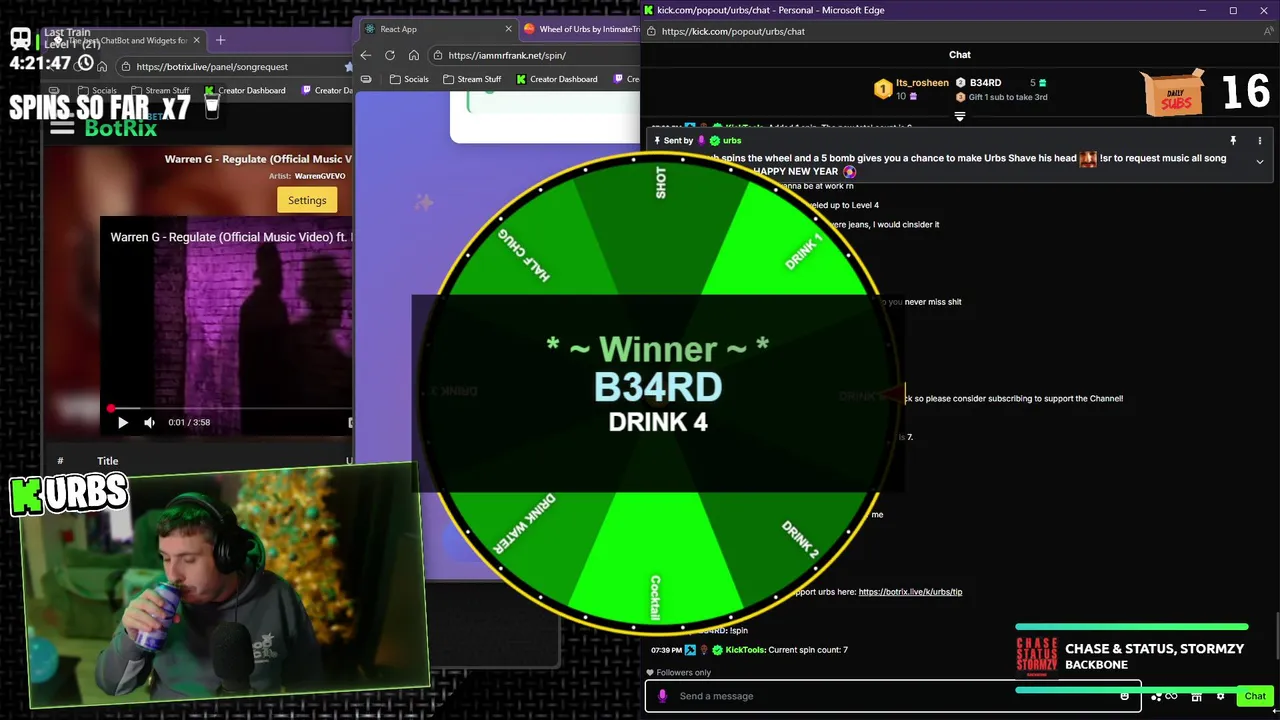Click the Chat send button
Screen dimensions: 1280x720
click(1255, 696)
